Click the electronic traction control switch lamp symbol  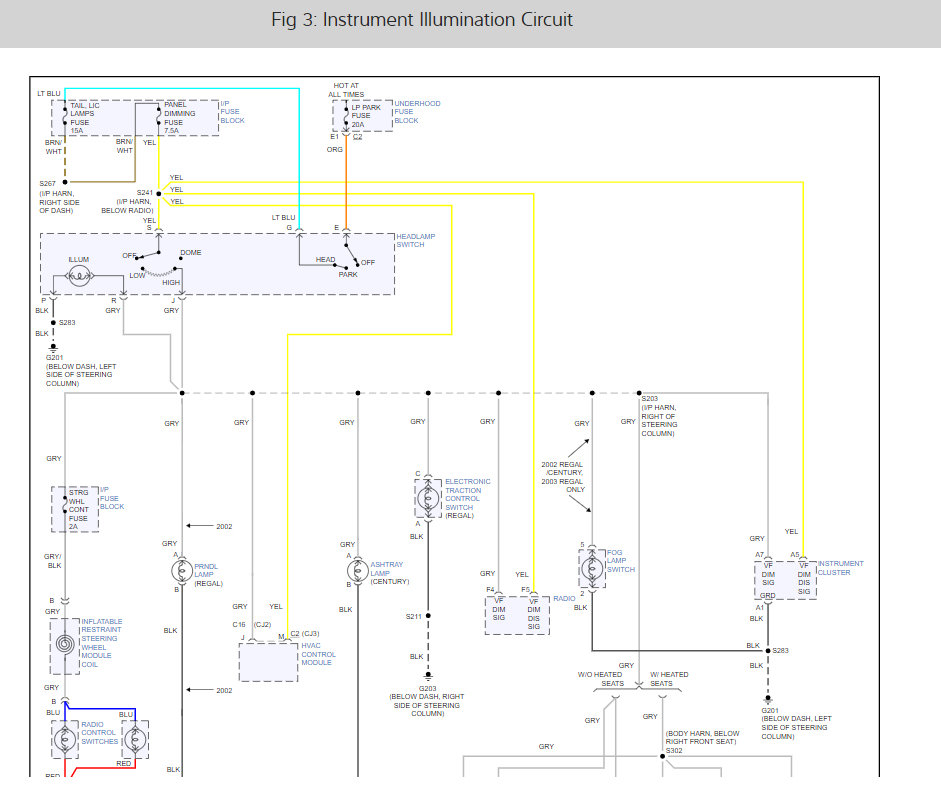(428, 497)
